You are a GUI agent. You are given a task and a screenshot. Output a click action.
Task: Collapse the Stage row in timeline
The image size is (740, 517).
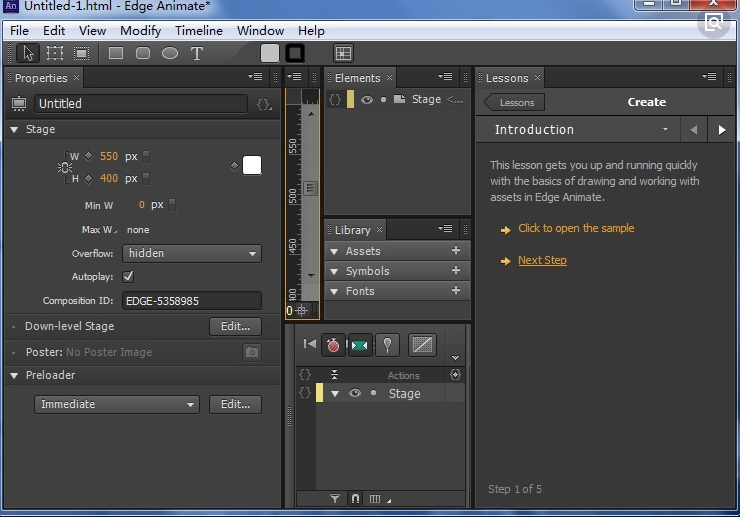click(x=335, y=394)
